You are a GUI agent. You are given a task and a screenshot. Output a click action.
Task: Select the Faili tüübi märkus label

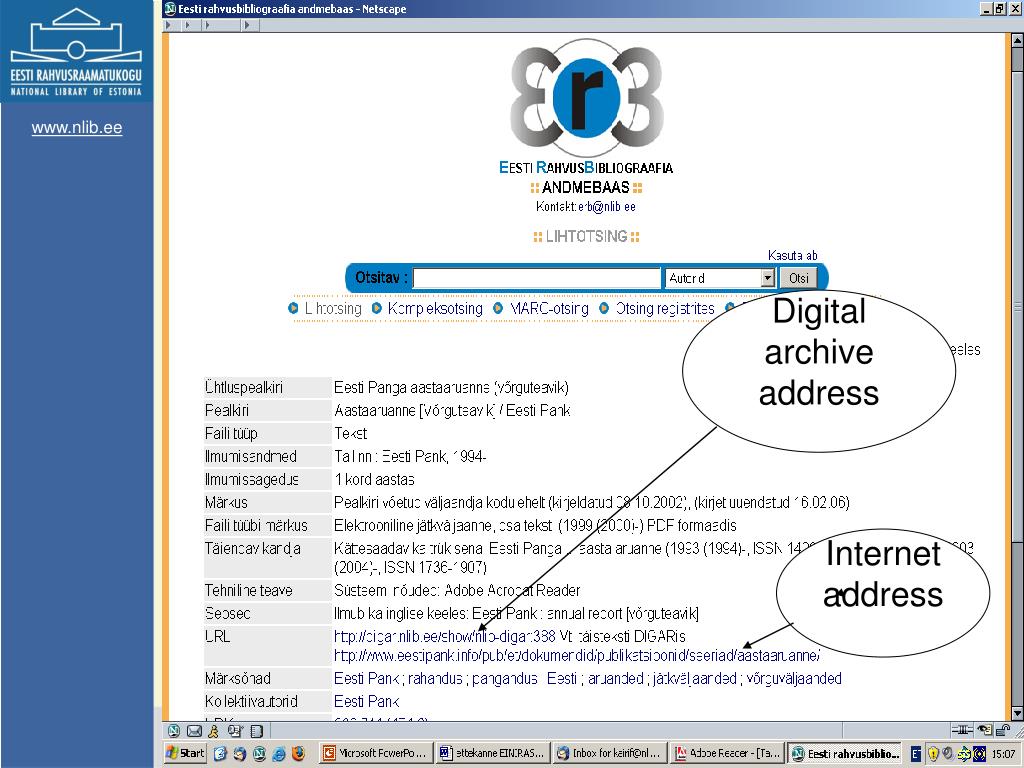point(256,525)
